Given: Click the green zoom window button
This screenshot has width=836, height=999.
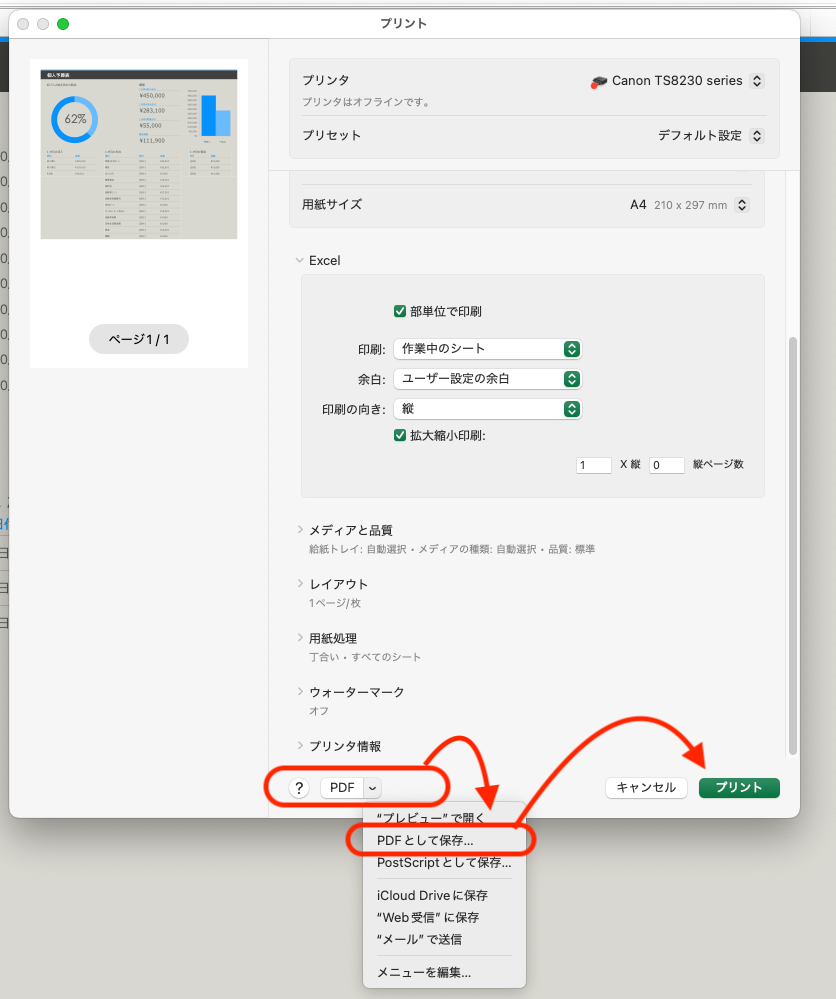Looking at the screenshot, I should coord(63,24).
